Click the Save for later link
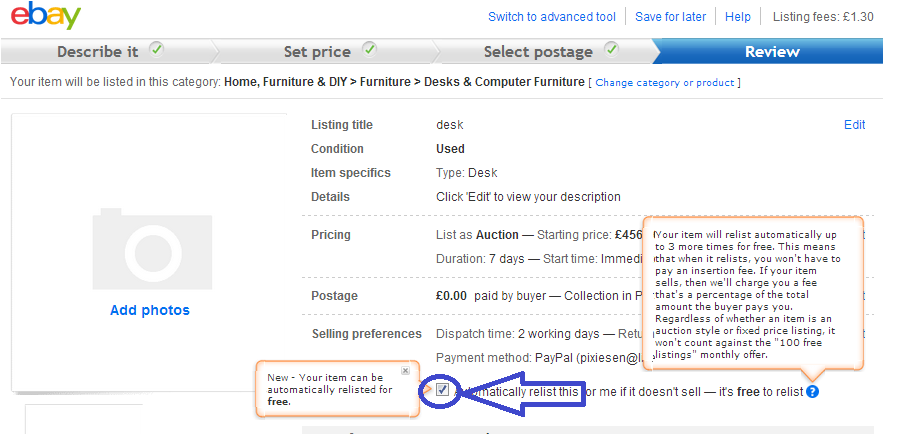The image size is (898, 434). pyautogui.click(x=670, y=17)
